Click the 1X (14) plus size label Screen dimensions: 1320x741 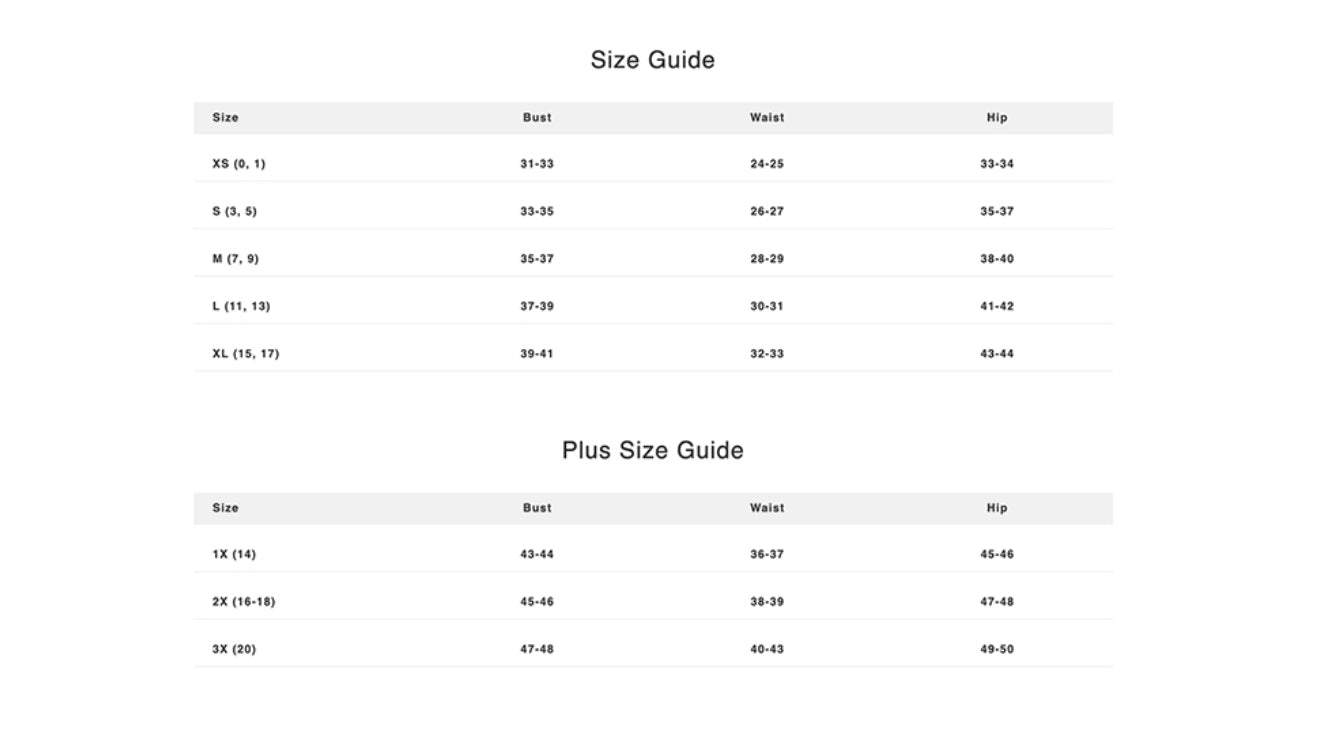234,554
